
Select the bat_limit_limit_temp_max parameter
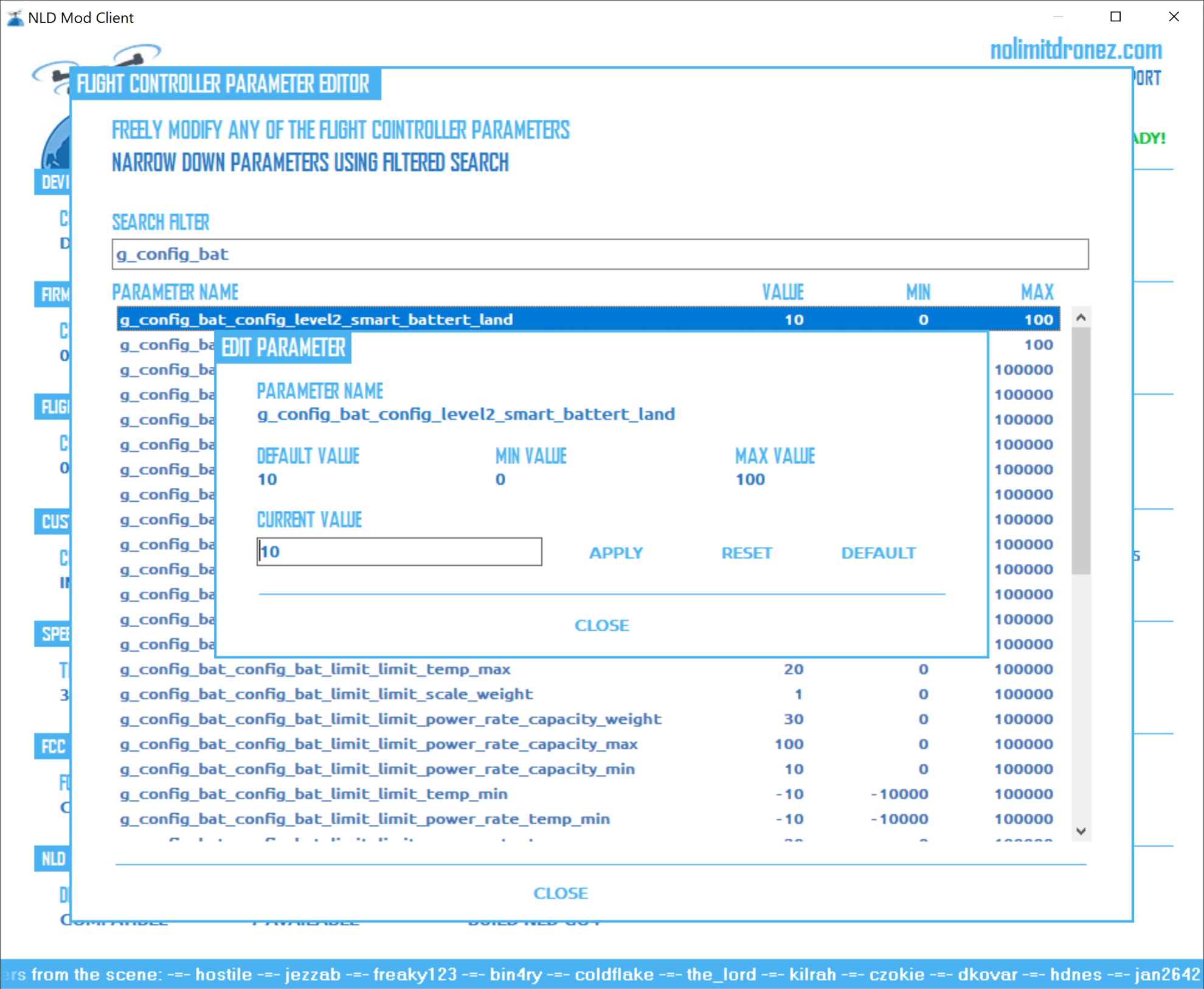(315, 669)
